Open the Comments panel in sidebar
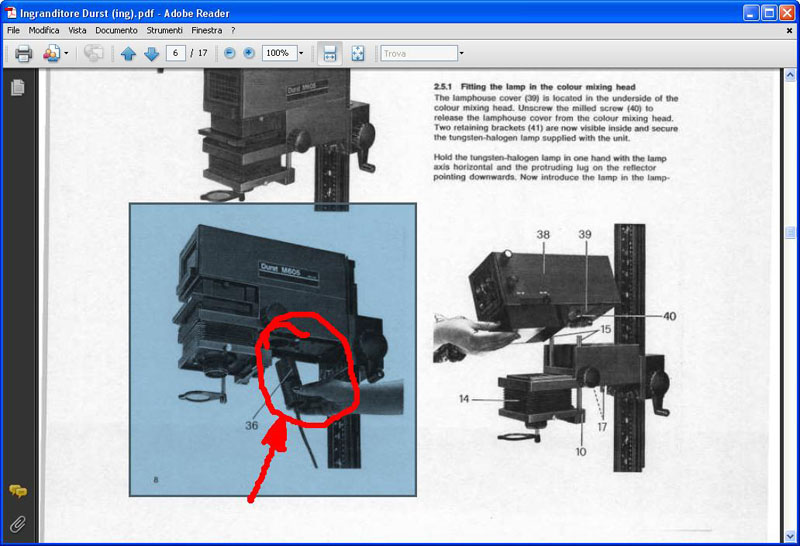Image resolution: width=800 pixels, height=546 pixels. pos(17,491)
